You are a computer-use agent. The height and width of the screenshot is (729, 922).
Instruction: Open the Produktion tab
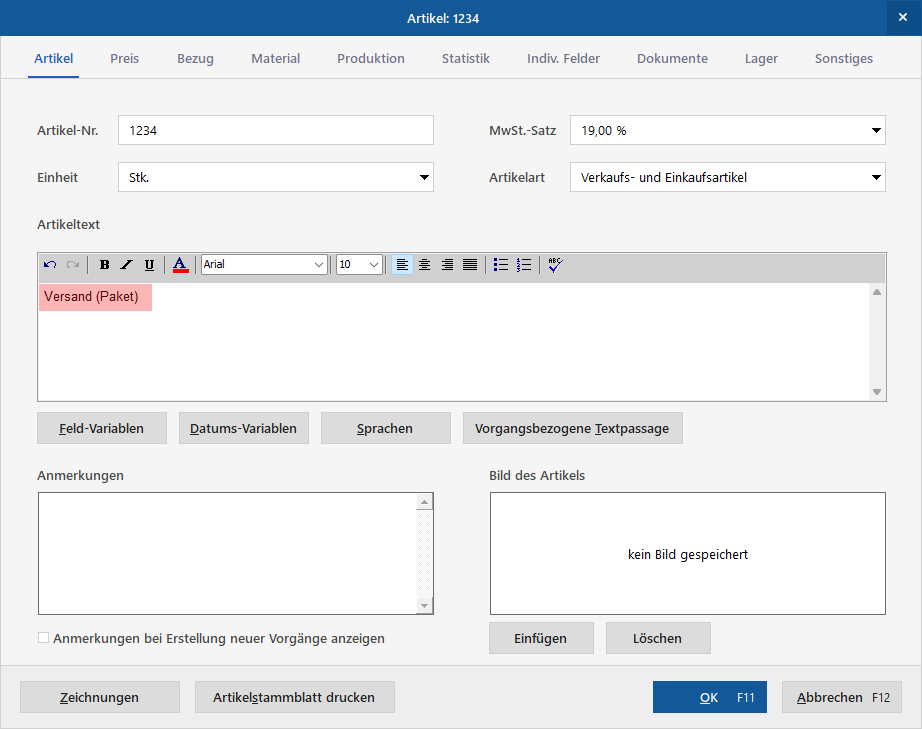(x=371, y=59)
